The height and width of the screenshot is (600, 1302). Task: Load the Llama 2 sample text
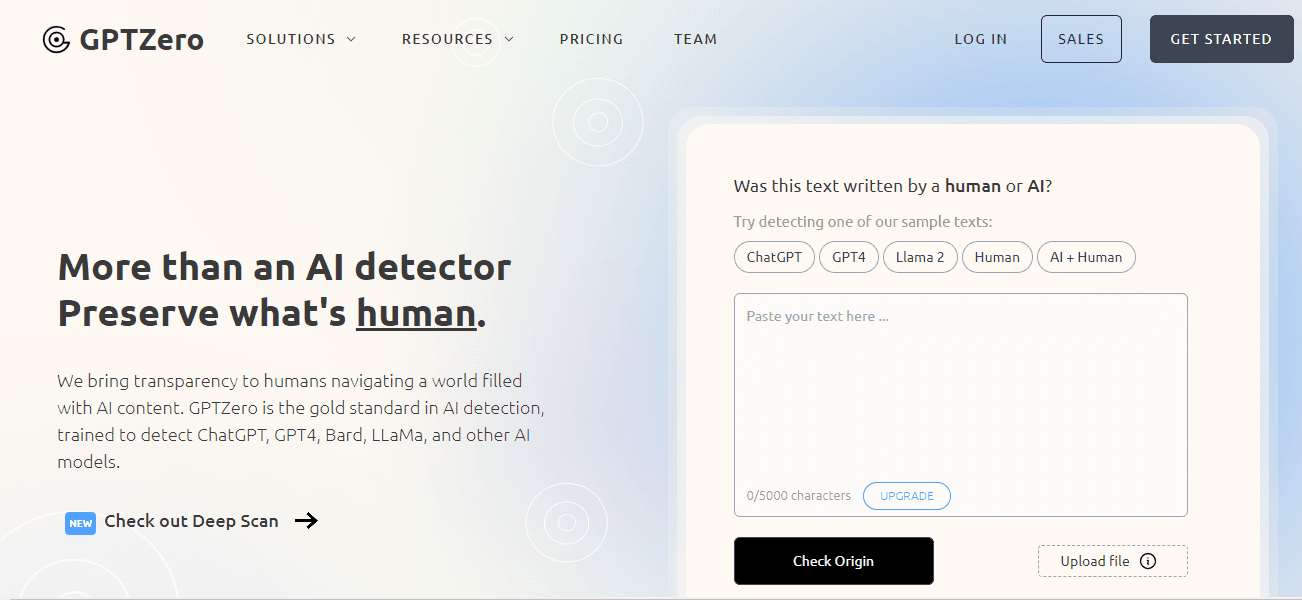click(x=919, y=257)
